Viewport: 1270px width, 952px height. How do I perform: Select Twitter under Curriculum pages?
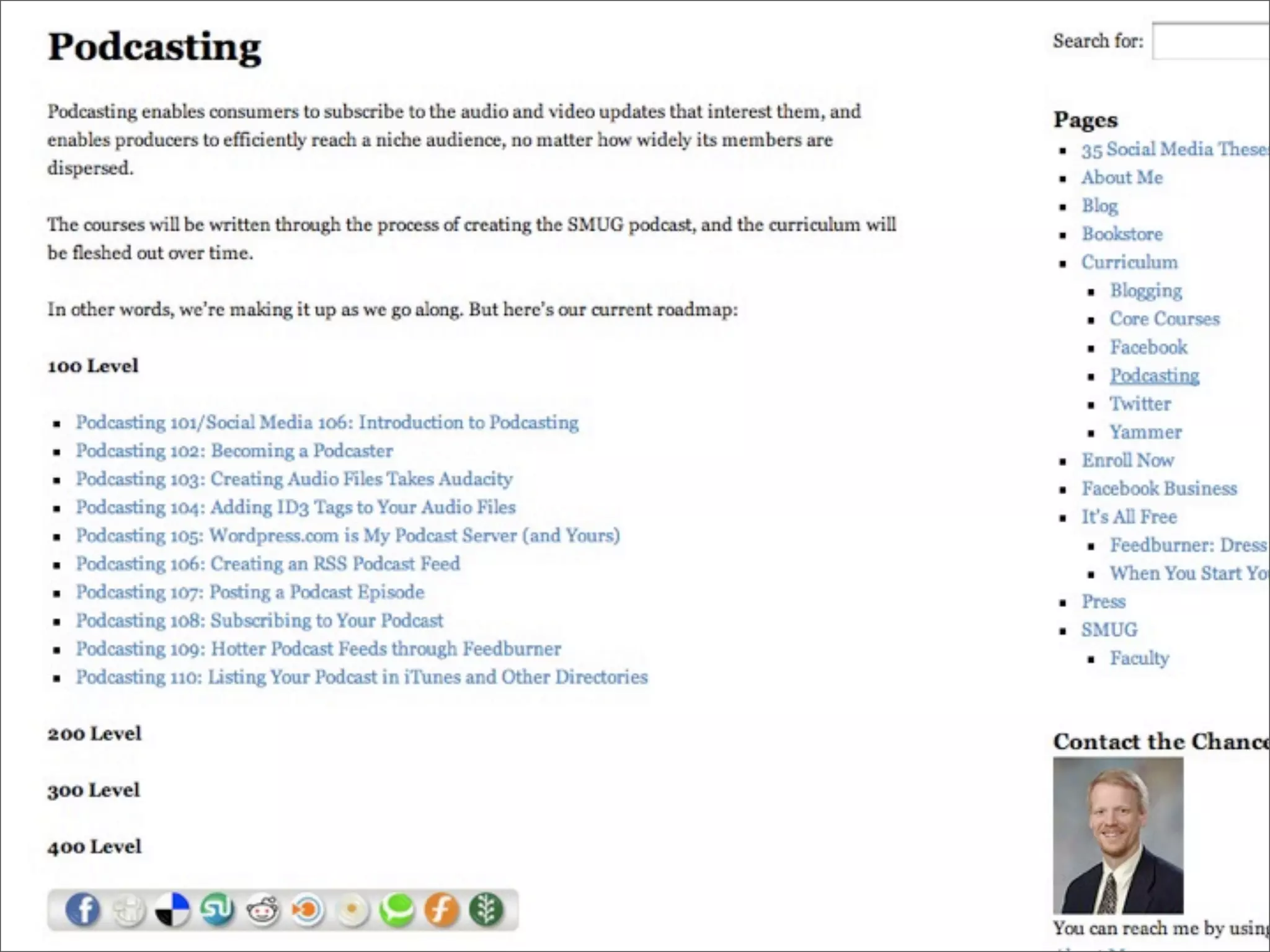1140,404
